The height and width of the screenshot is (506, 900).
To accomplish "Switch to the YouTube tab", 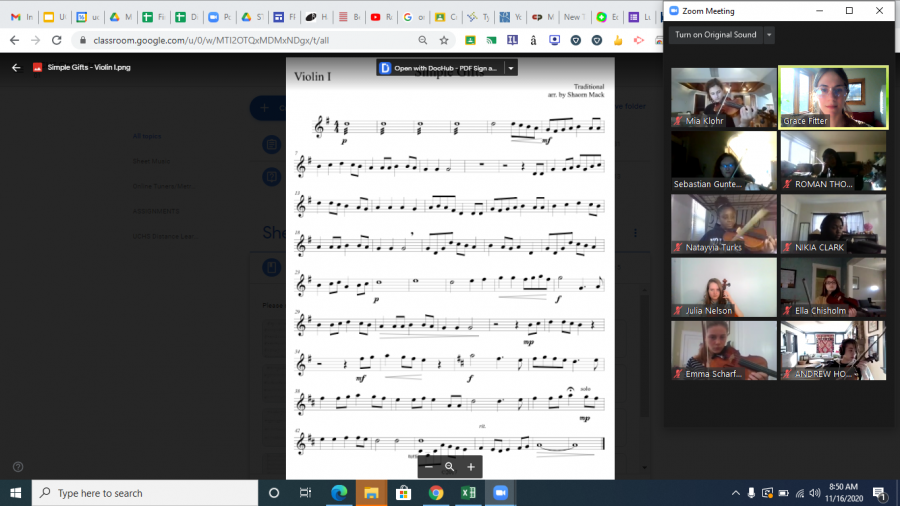I will pyautogui.click(x=381, y=17).
